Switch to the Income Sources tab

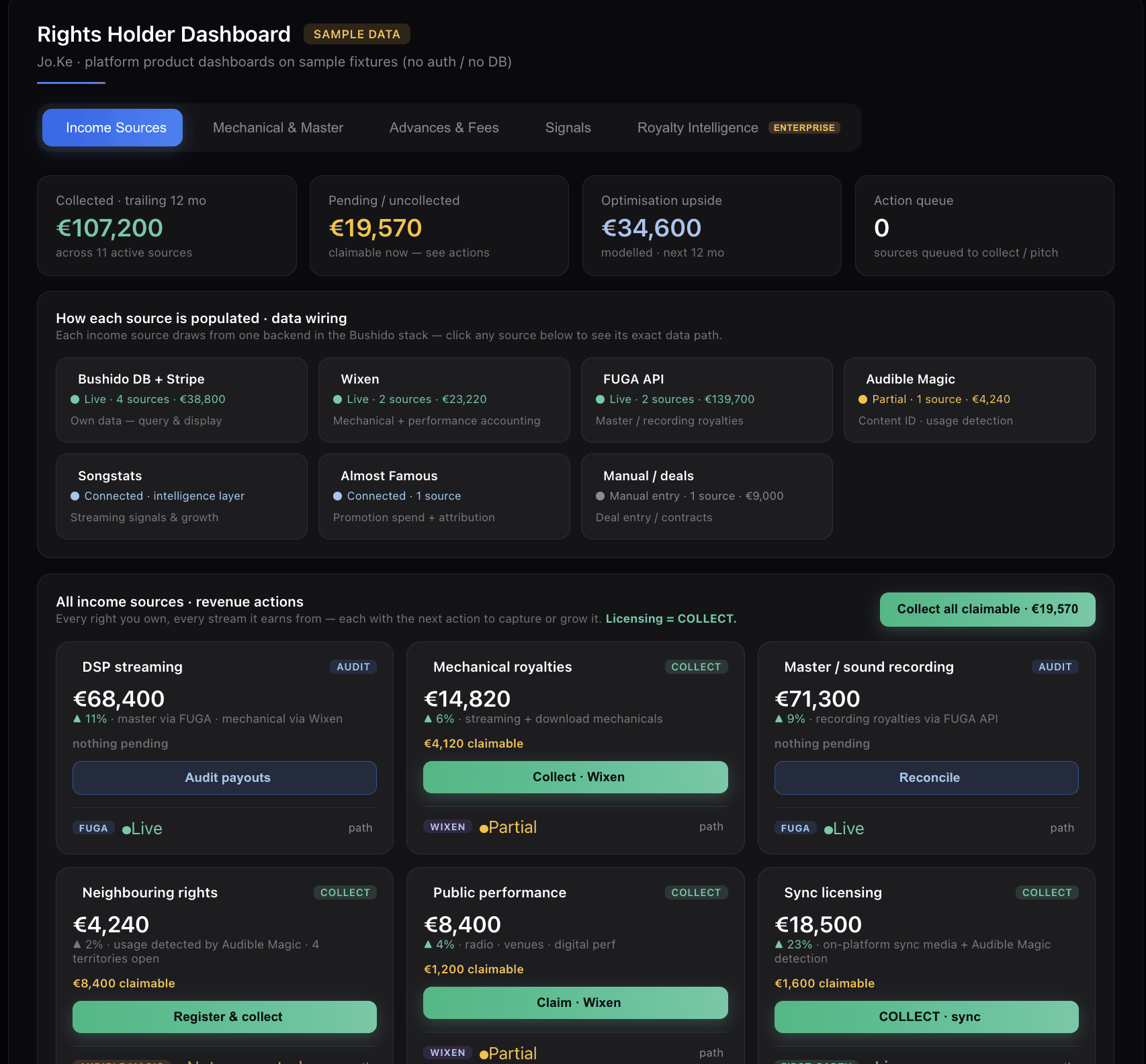(112, 128)
